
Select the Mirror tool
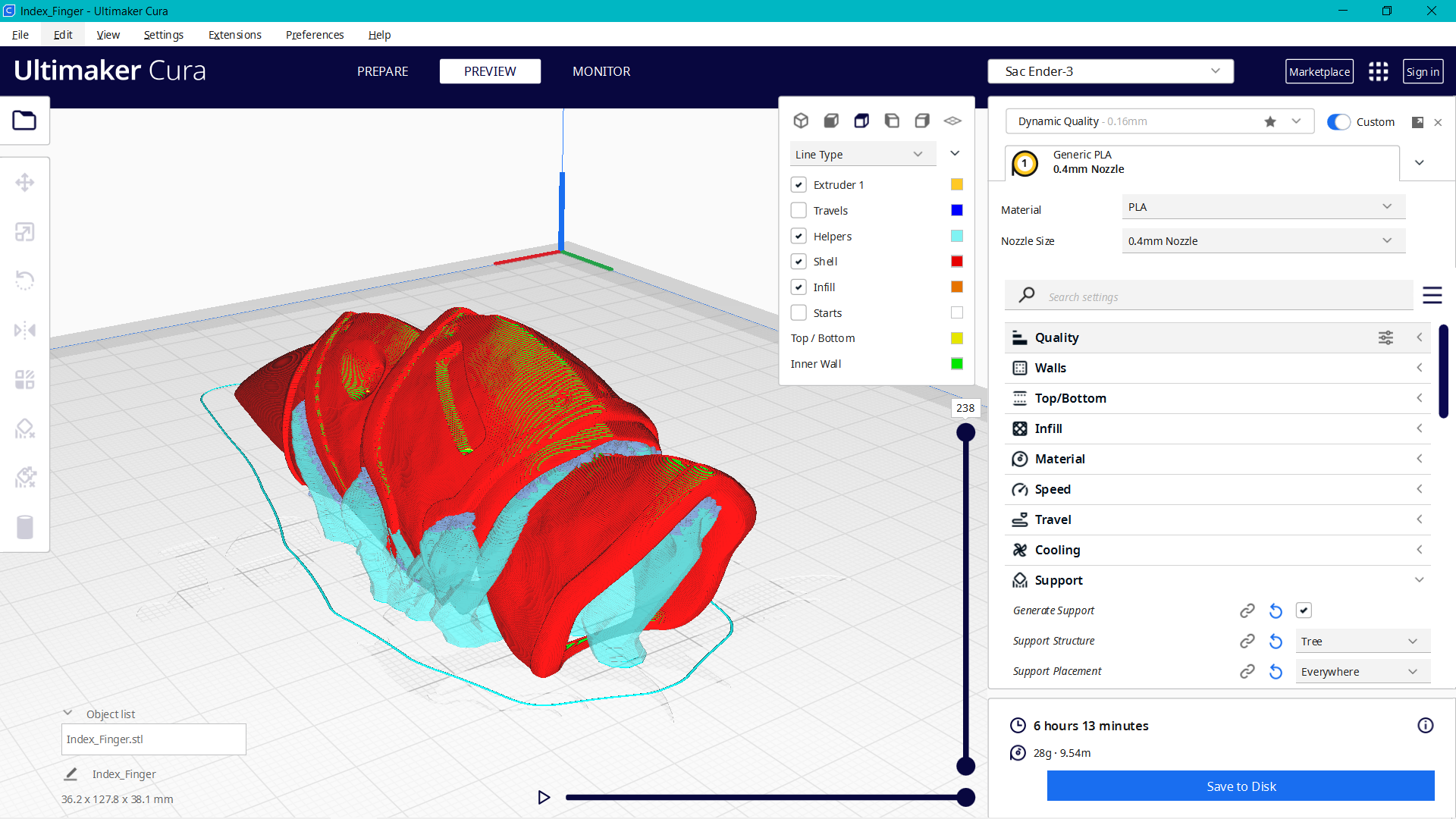click(x=25, y=330)
